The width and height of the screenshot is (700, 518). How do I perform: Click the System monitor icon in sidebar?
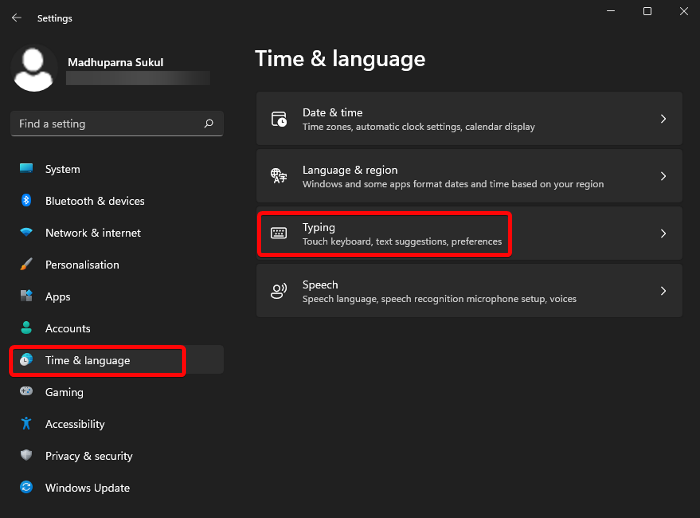coord(27,169)
